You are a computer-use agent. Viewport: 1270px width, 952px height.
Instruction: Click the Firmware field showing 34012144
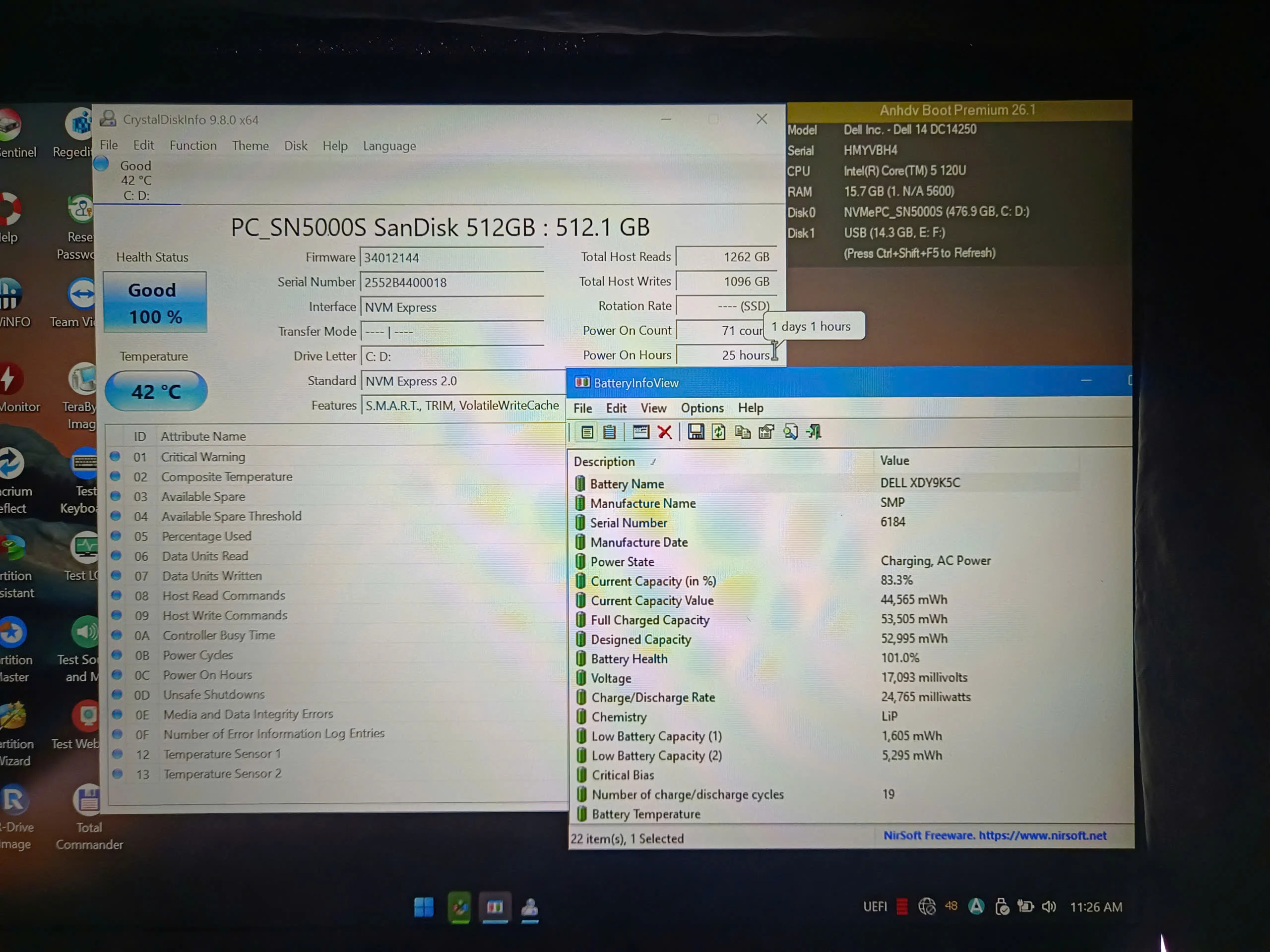[452, 257]
